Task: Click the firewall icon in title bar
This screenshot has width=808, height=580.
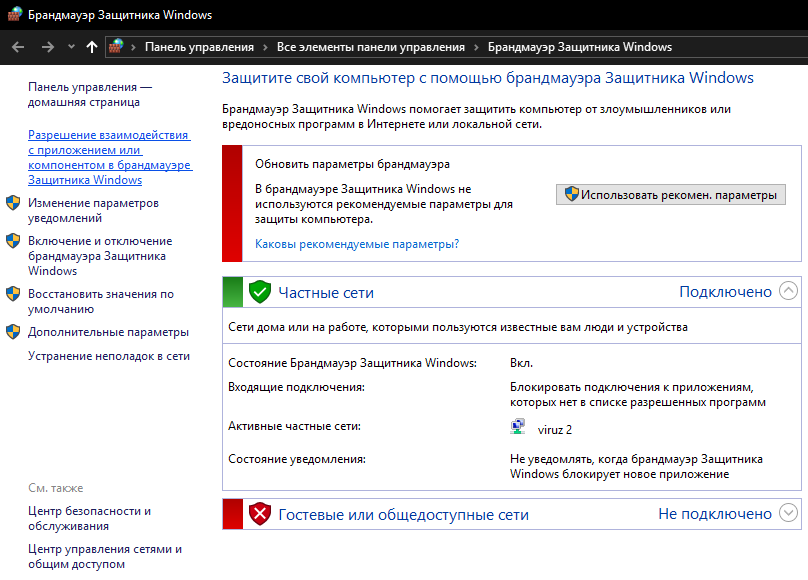Action: coord(14,14)
